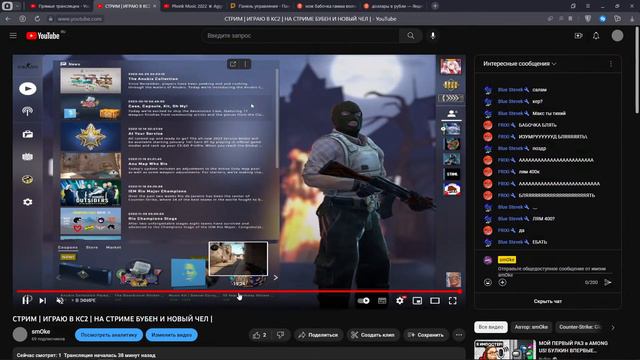
Task: Go to YouTube home via logo
Action: (x=43, y=36)
